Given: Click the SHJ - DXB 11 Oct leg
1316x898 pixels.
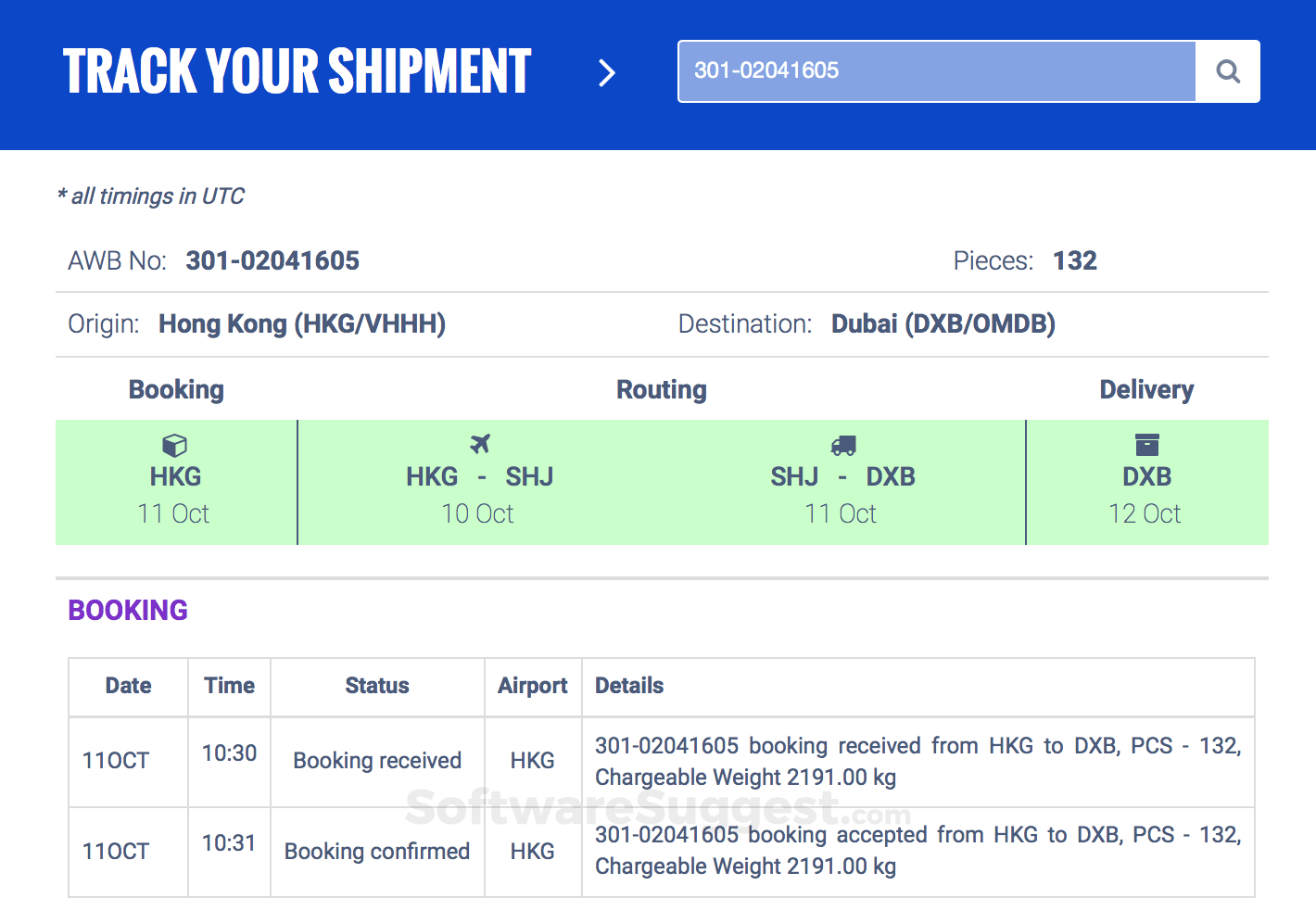Looking at the screenshot, I should point(842,495).
